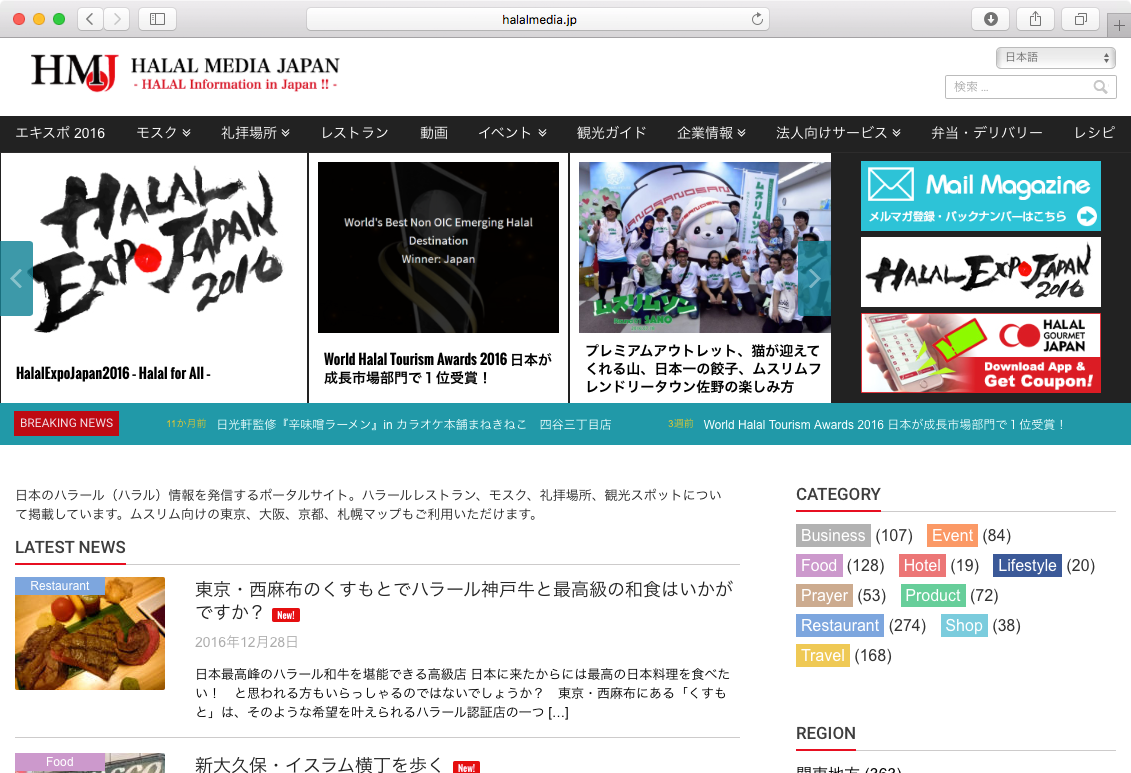Click the World's Best Non OIC slide image
Image resolution: width=1131 pixels, height=773 pixels.
438,247
